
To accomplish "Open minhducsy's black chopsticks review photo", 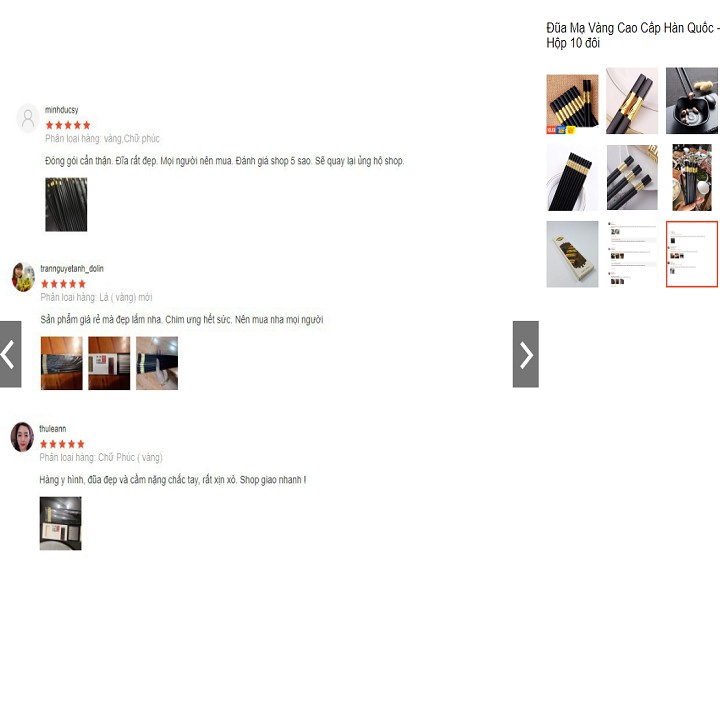I will 66,204.
